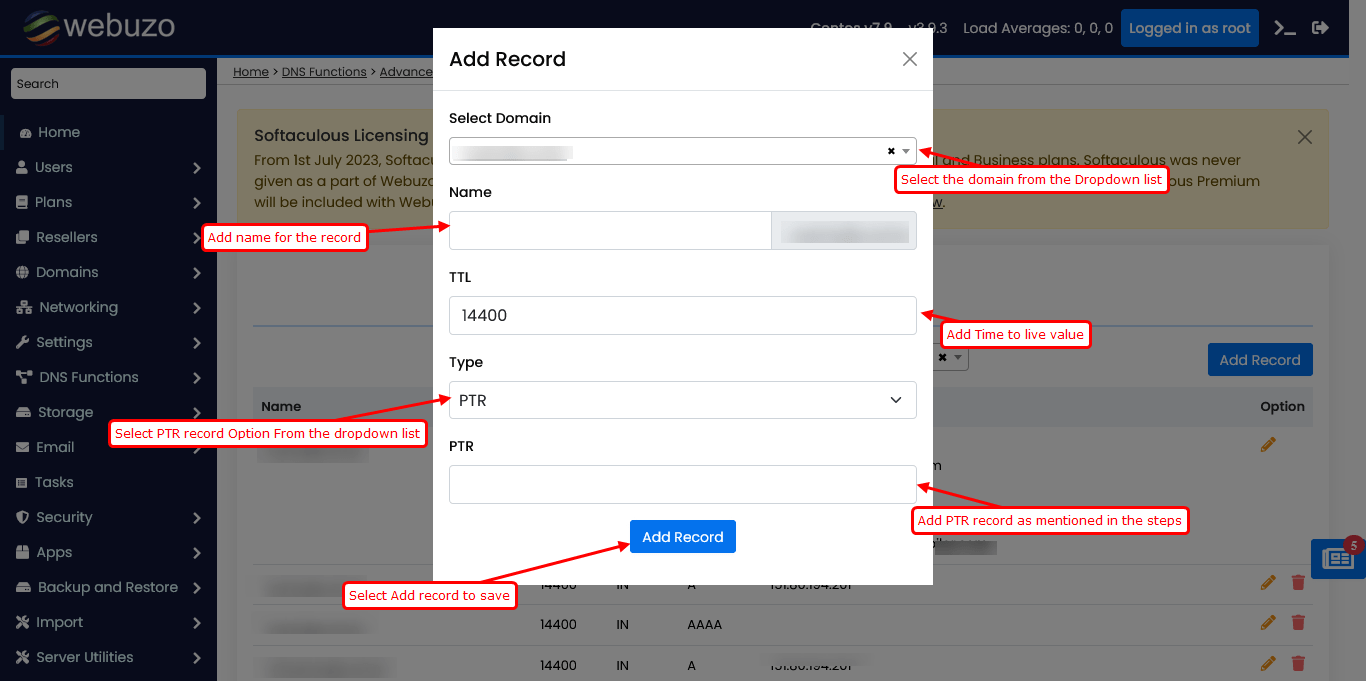Dismiss the Softaculous Licensing banner
This screenshot has width=1366, height=681.
(1304, 137)
